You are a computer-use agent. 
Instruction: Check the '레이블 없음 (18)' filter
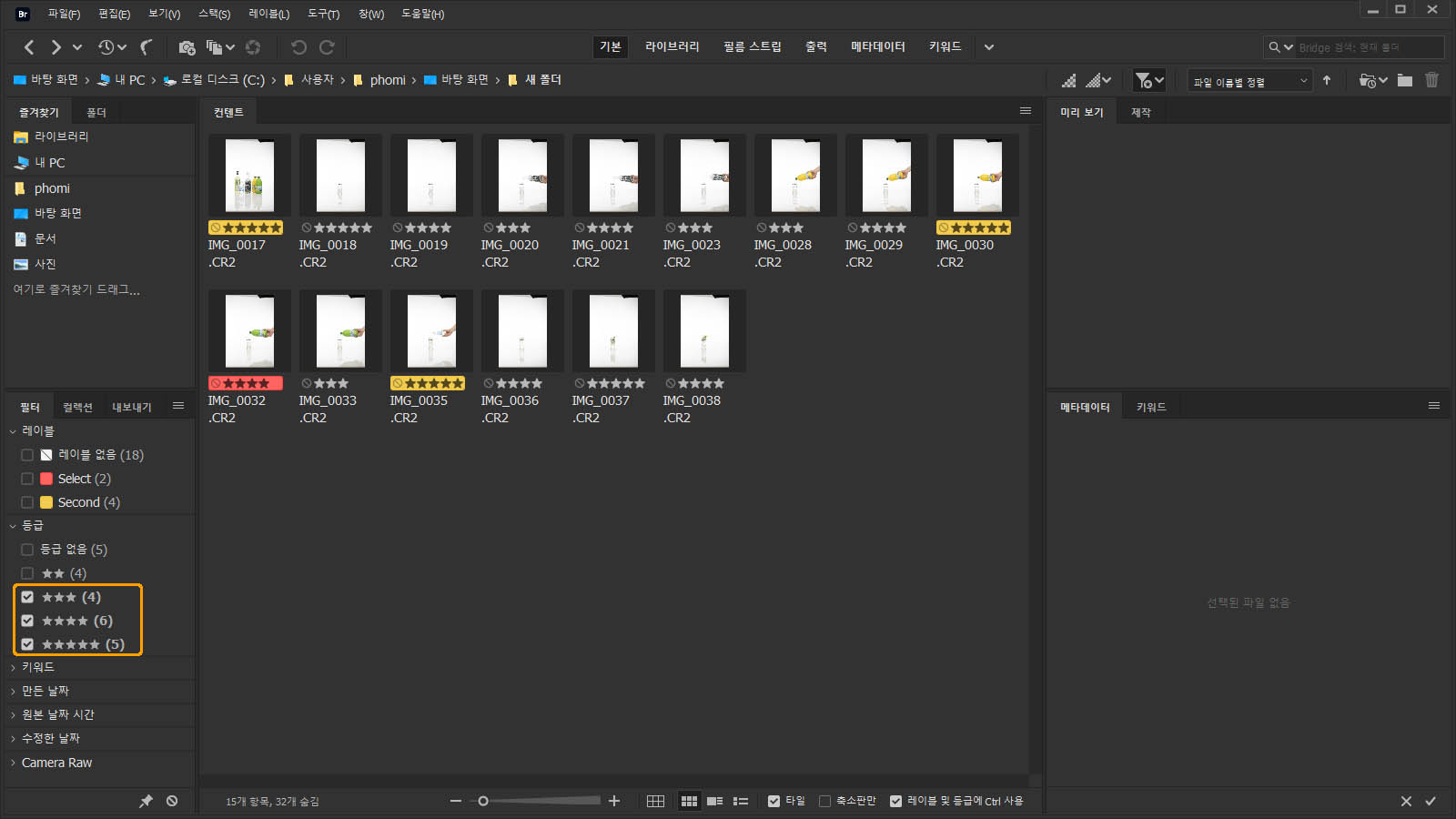[27, 455]
